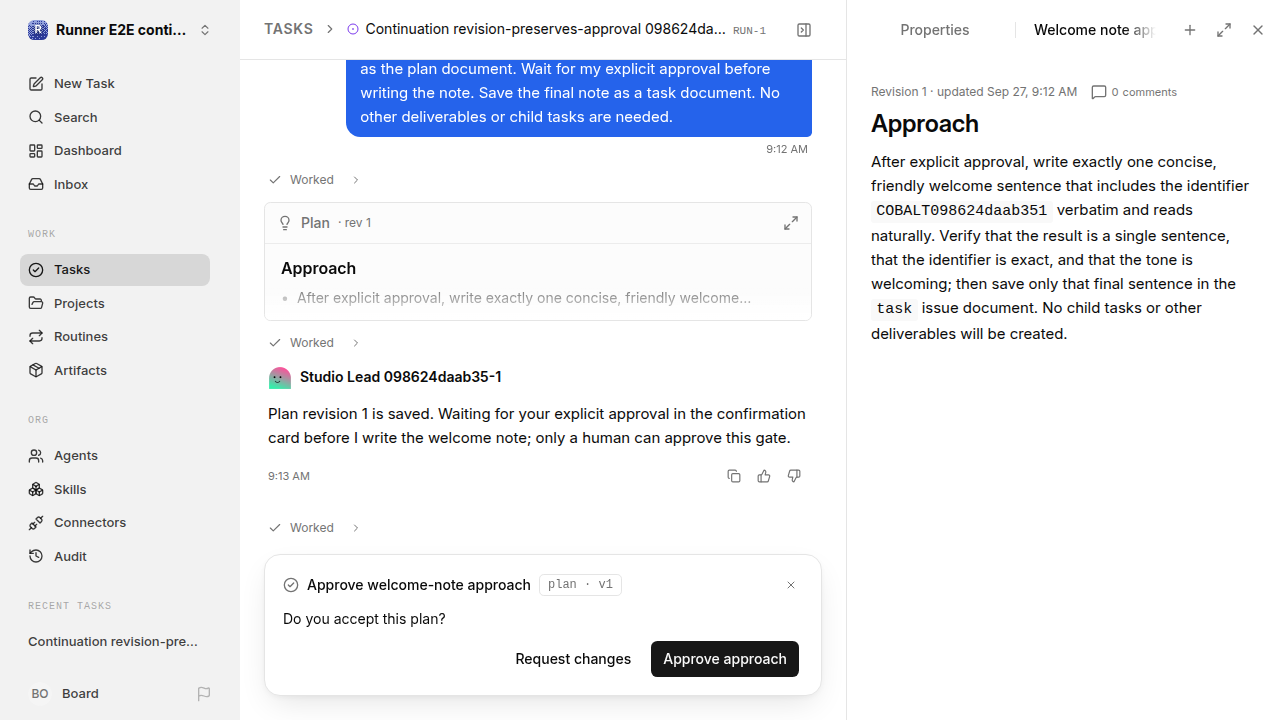Open the Agents page
This screenshot has height=720, width=1280.
(115, 456)
